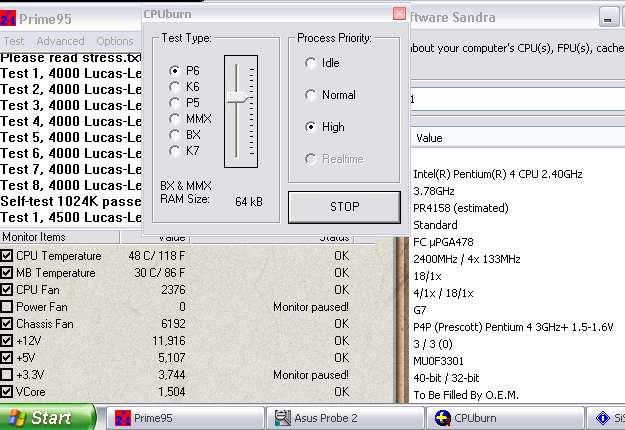Click the +3.3V 'Monitor paused!' status
Screen dimensions: 625x430
pyautogui.click(x=311, y=375)
